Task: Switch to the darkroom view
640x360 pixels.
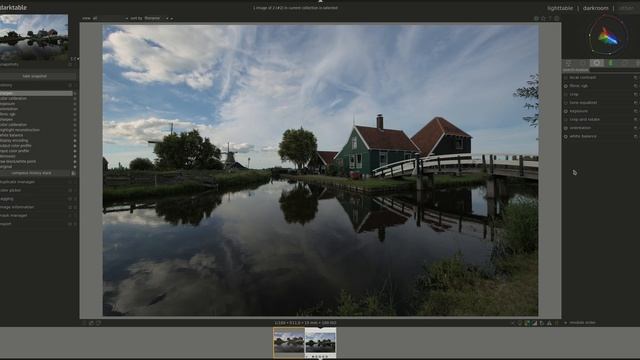Action: 595,8
